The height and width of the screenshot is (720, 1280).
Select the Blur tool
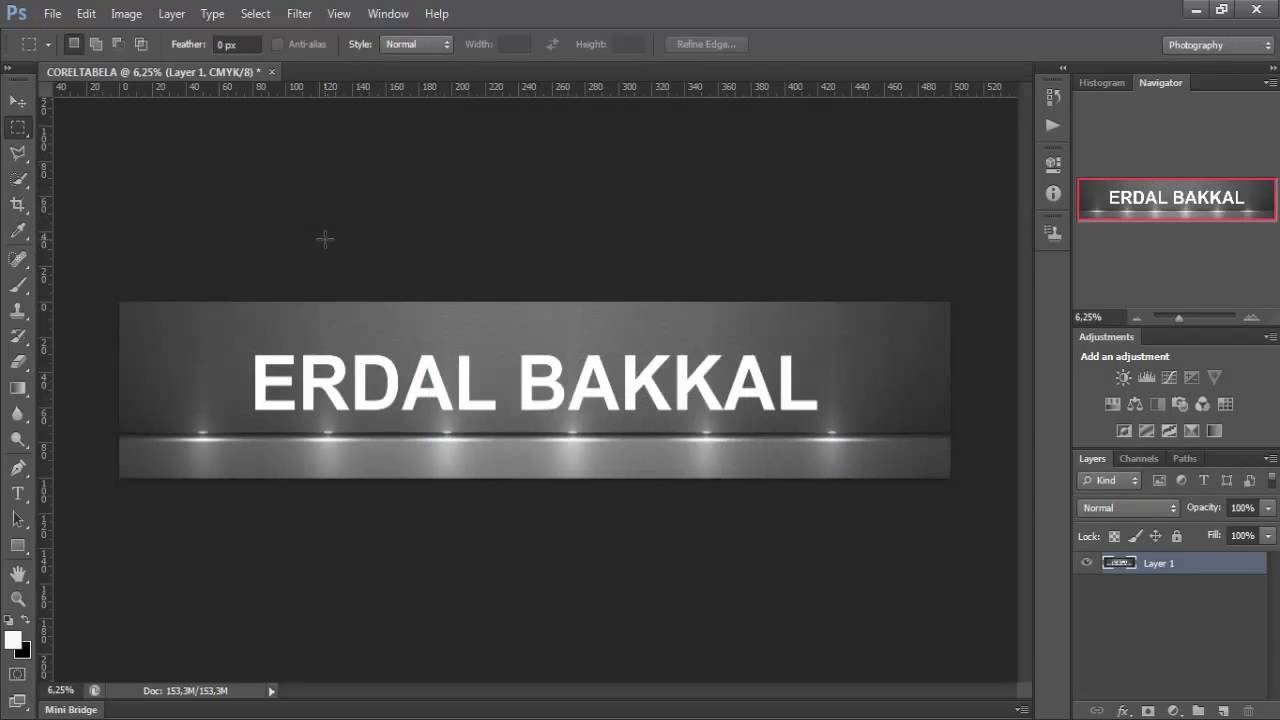click(18, 414)
